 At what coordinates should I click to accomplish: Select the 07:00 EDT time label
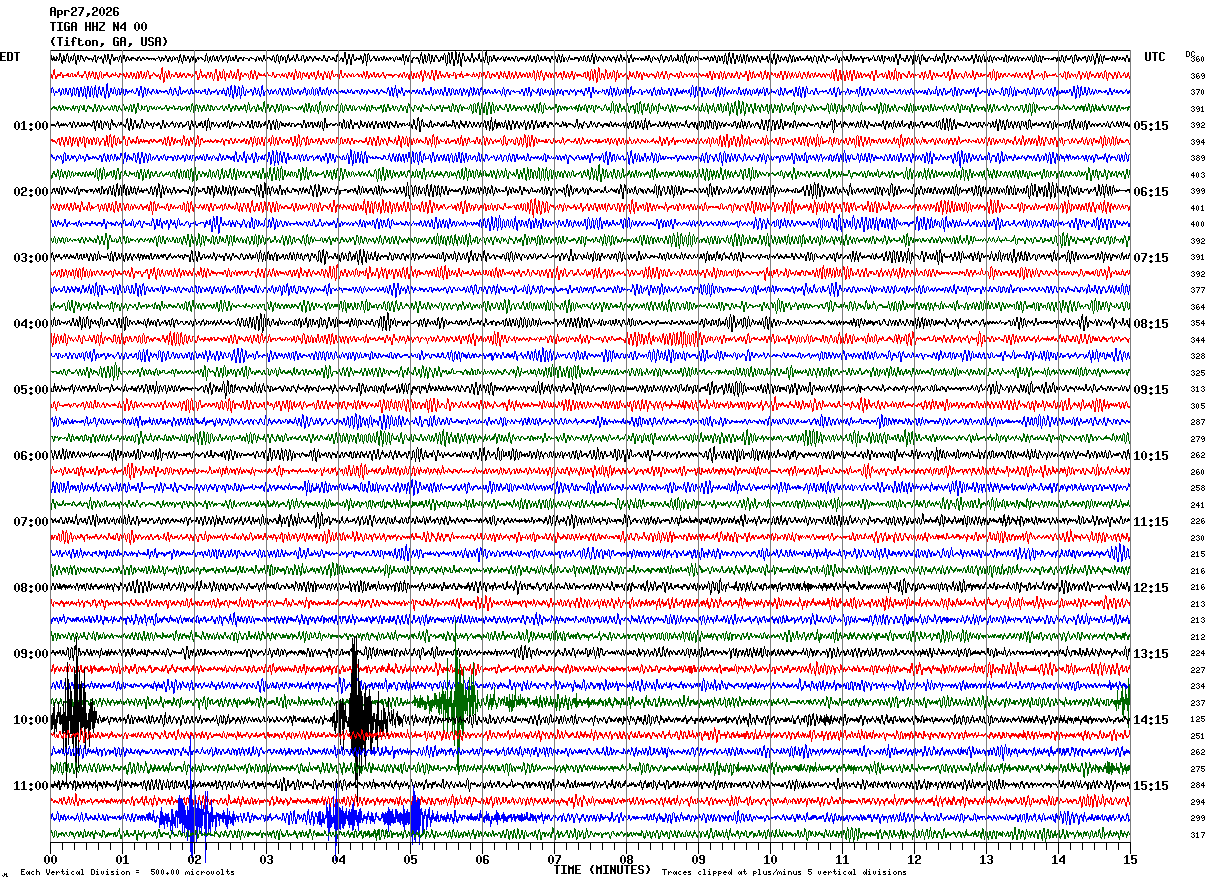click(x=31, y=522)
